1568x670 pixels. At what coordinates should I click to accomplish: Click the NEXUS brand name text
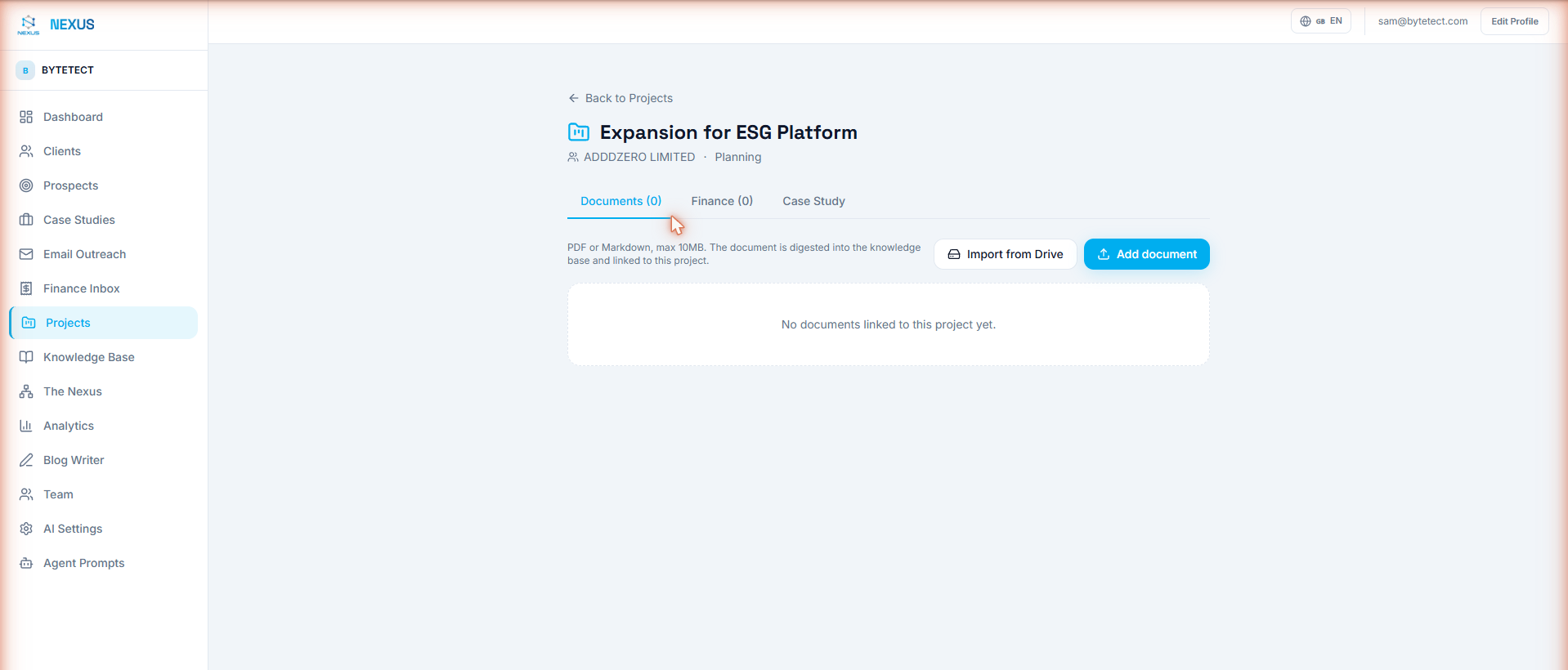click(72, 25)
